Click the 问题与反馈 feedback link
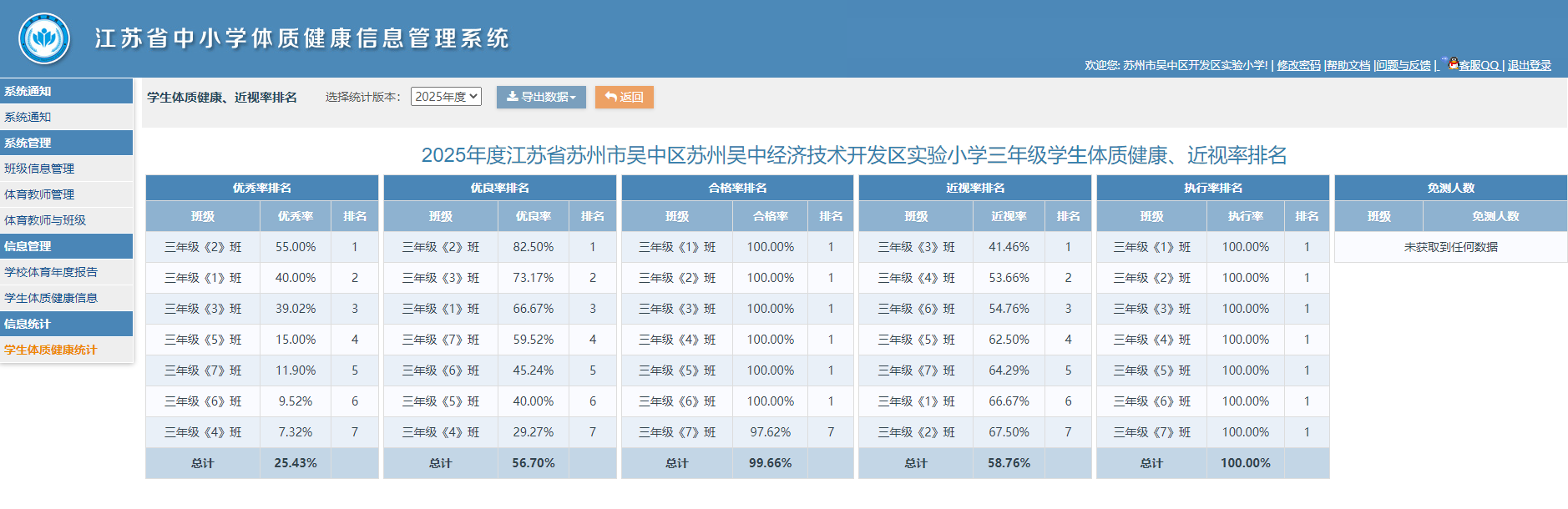This screenshot has height=509, width=1568. [1404, 65]
